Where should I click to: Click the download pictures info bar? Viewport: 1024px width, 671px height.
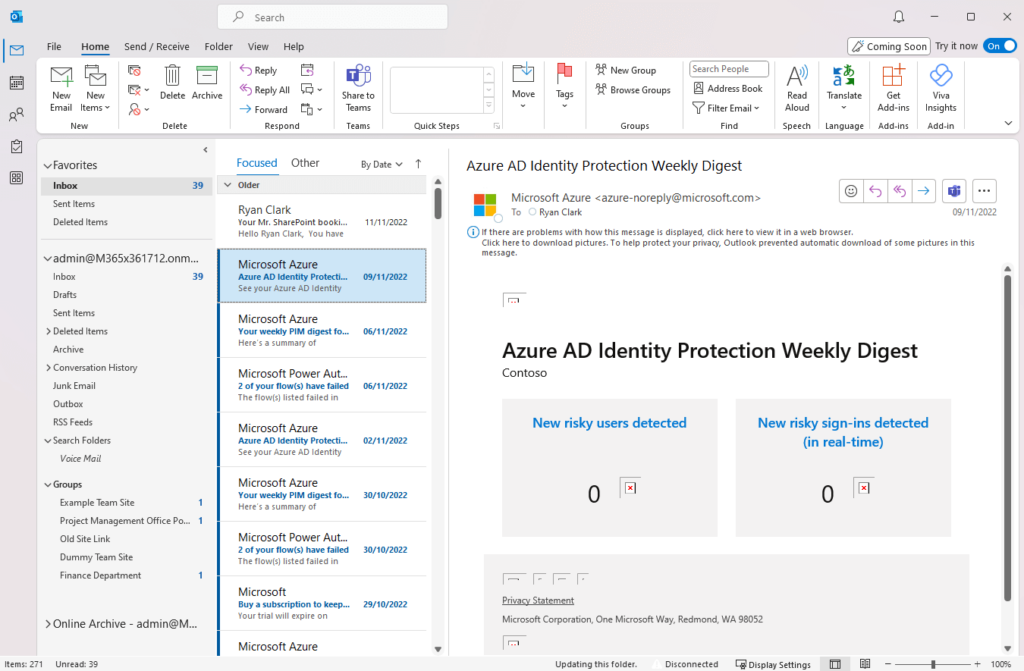click(728, 248)
